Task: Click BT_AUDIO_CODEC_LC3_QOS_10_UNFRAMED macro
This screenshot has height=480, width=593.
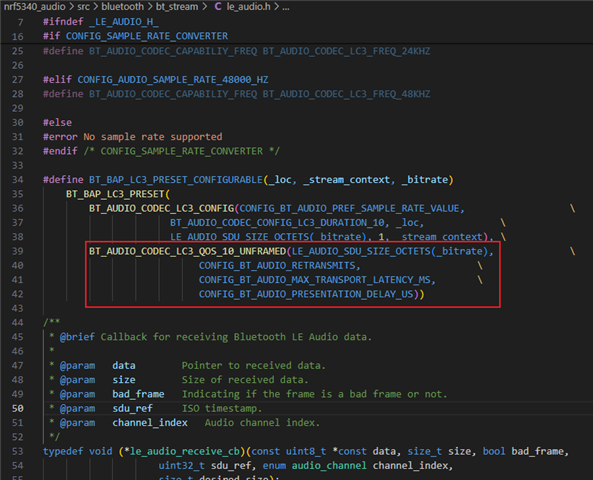Action: (188, 251)
